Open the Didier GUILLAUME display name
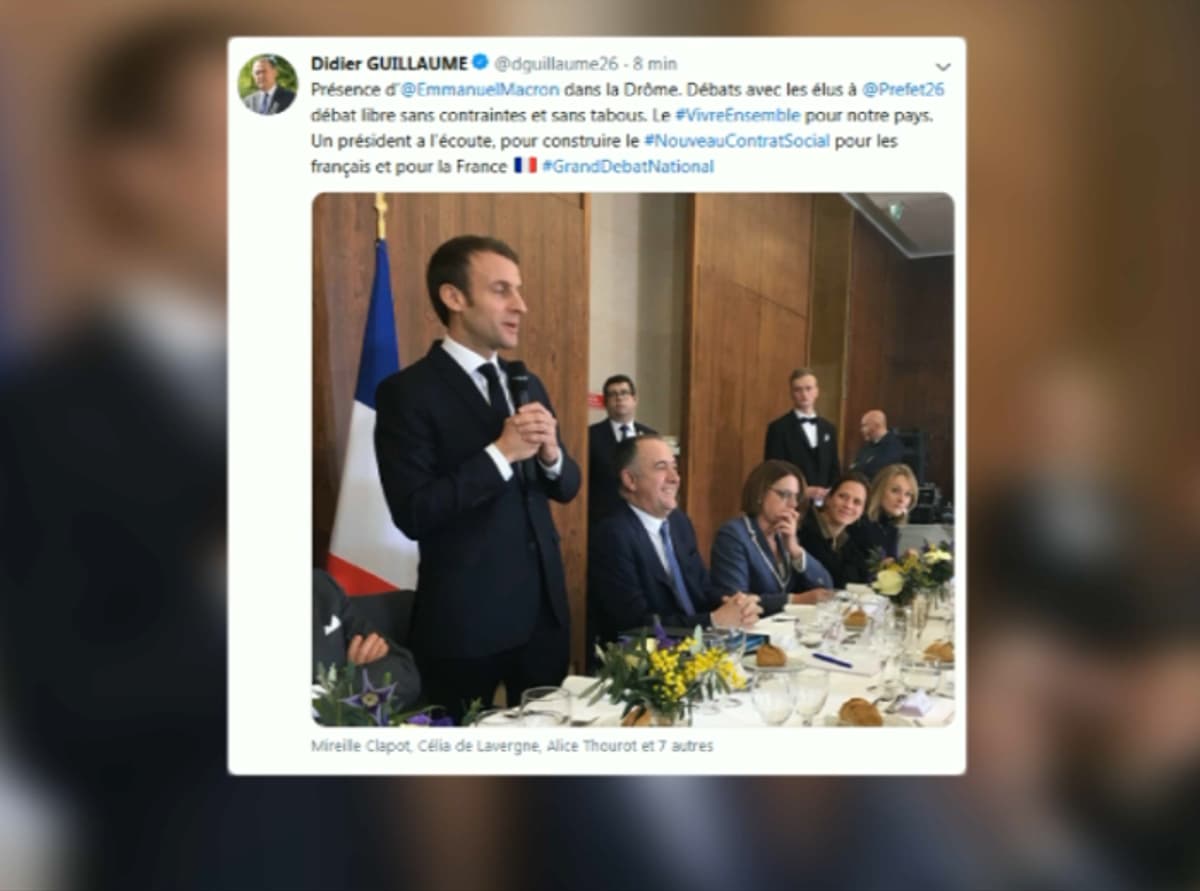This screenshot has width=1200, height=891. (389, 63)
